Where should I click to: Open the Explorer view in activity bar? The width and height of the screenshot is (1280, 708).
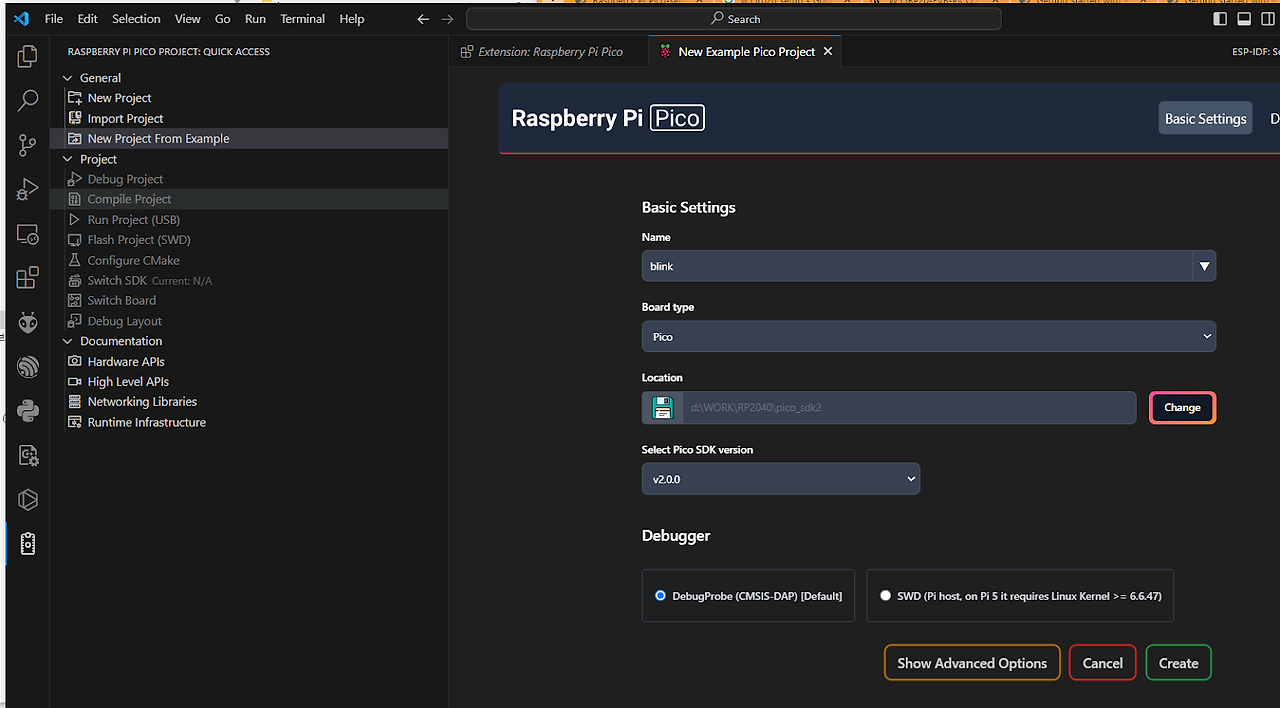click(28, 57)
